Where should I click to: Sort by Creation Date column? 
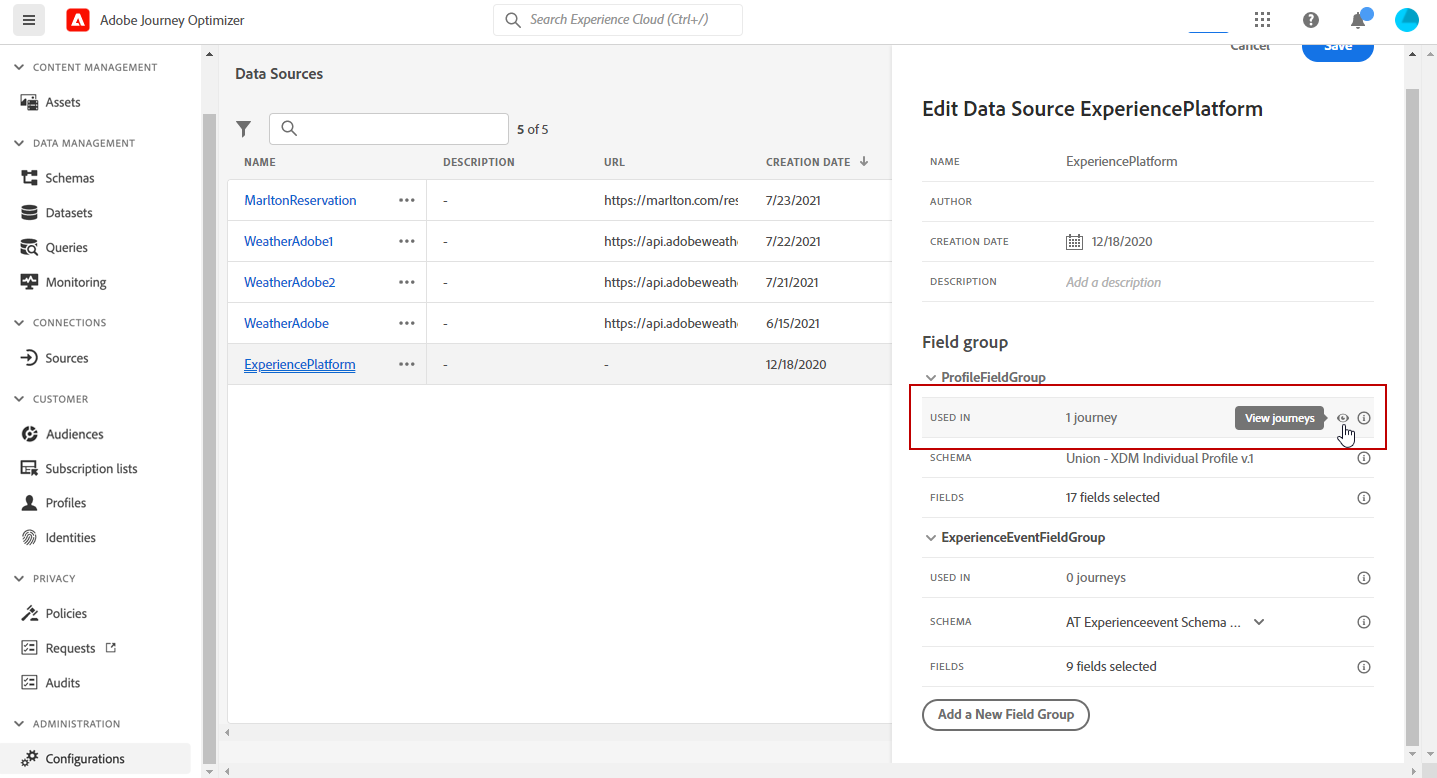coord(816,162)
